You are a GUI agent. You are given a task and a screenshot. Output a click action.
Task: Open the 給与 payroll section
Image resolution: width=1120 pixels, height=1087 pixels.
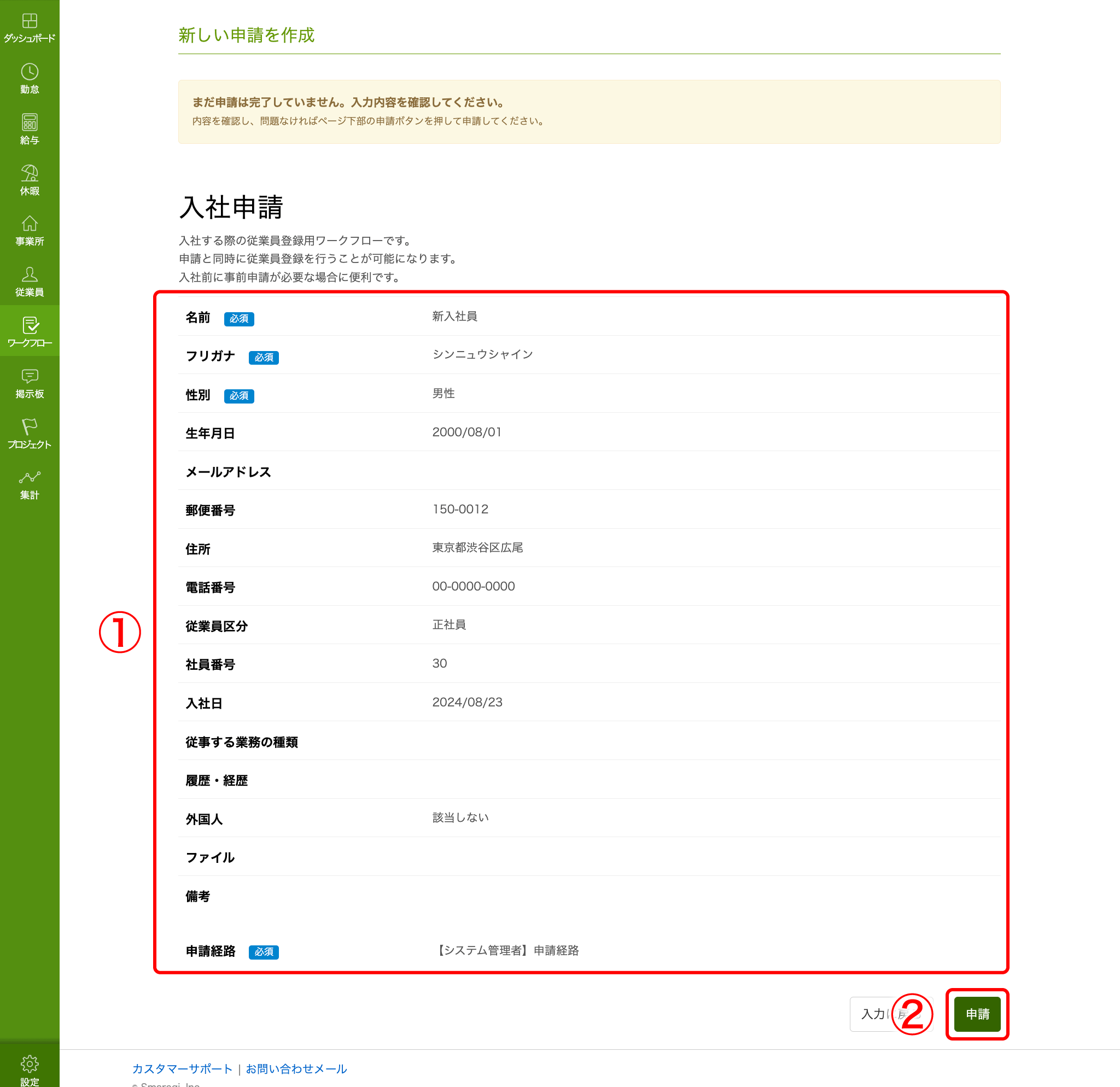coord(30,129)
